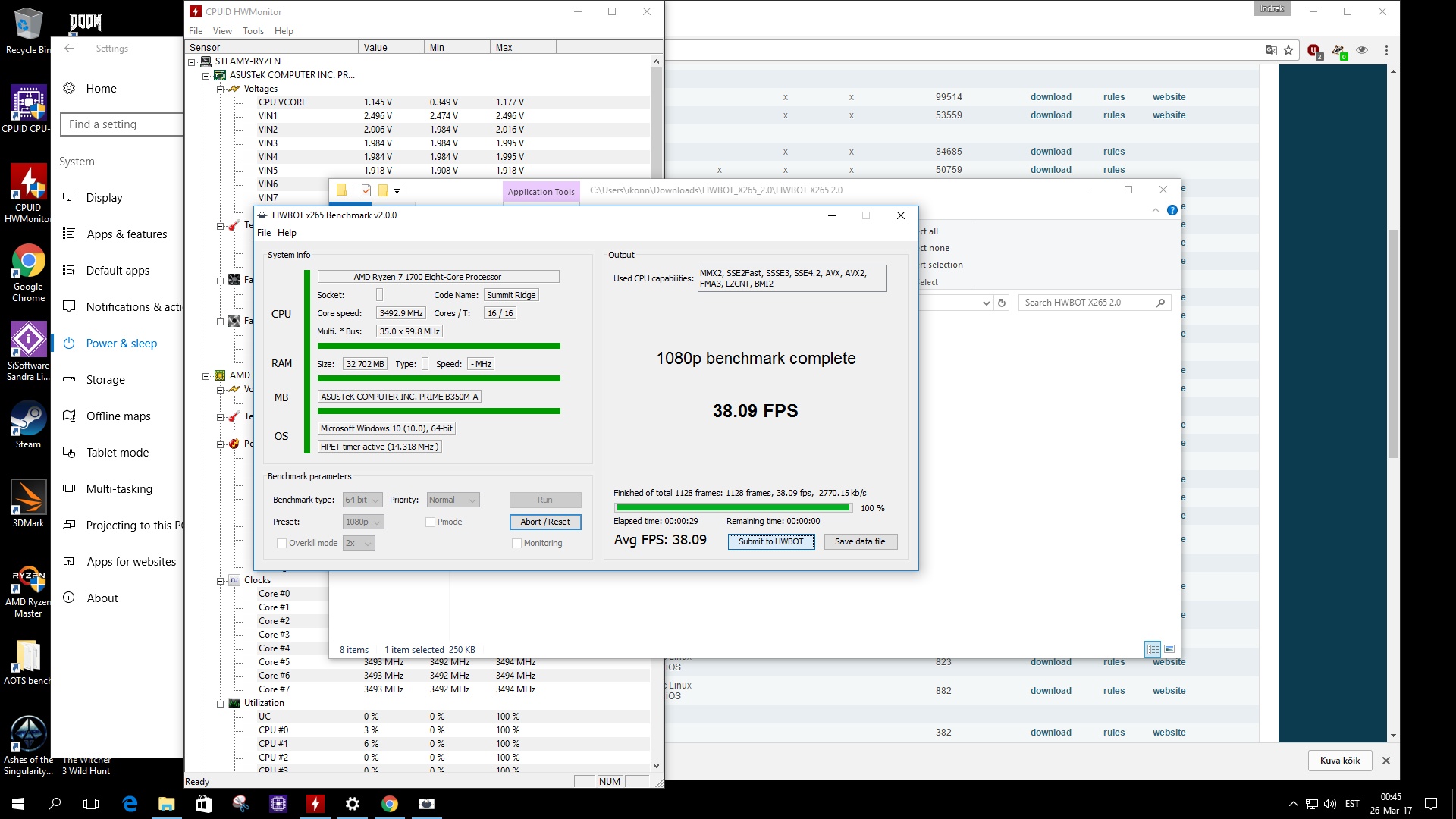The width and height of the screenshot is (1456, 819).
Task: Open AOTS bench folder icon
Action: click(27, 662)
